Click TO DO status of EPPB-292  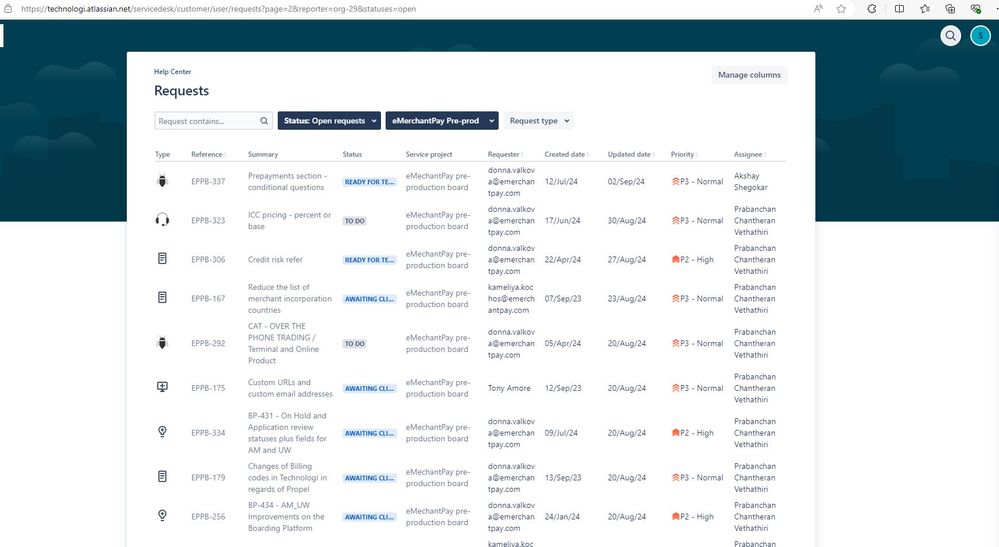(x=355, y=344)
